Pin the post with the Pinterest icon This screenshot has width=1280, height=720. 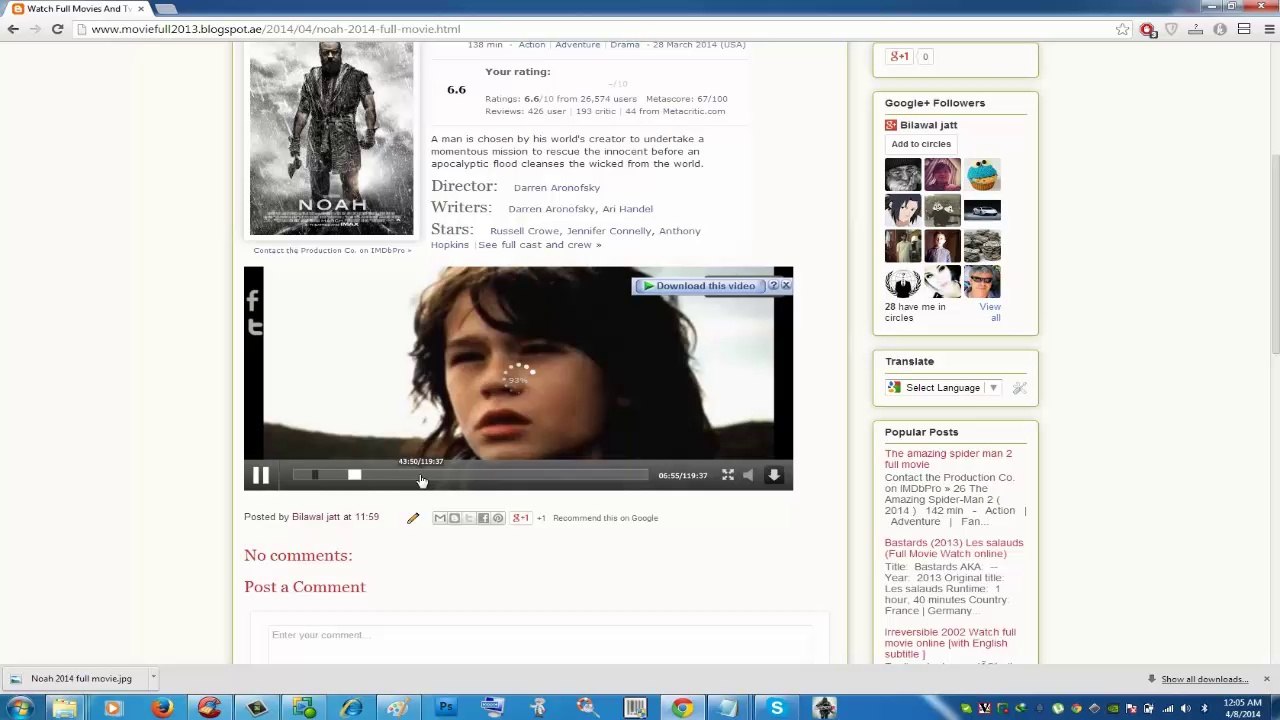tap(498, 518)
